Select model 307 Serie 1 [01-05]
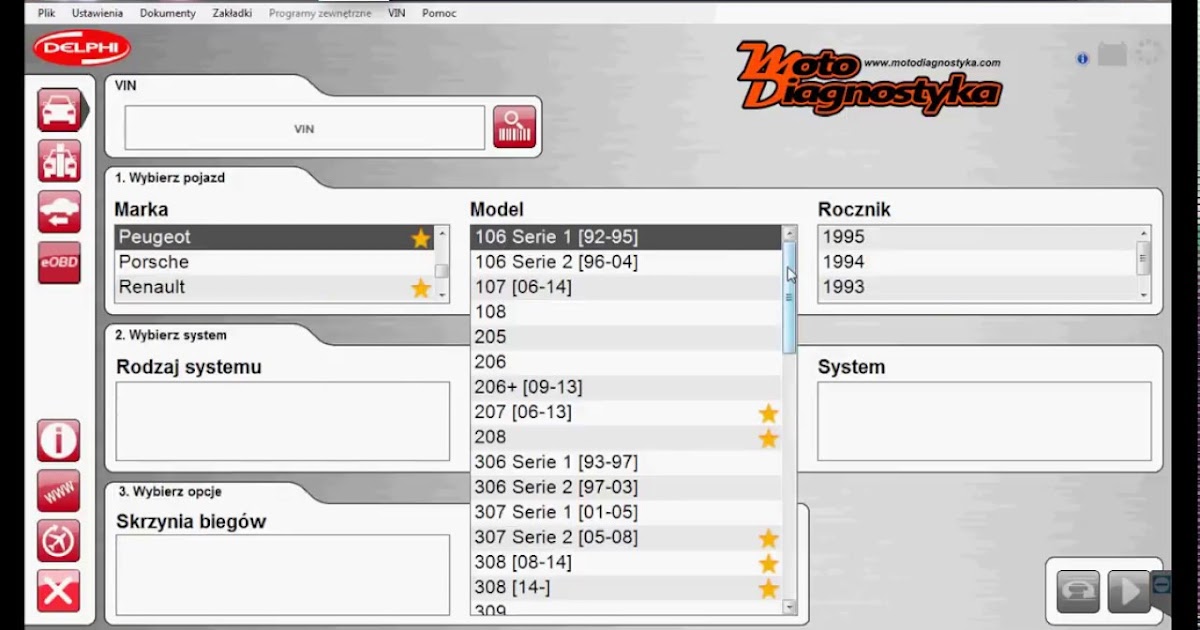Viewport: 1200px width, 630px height. 626,512
